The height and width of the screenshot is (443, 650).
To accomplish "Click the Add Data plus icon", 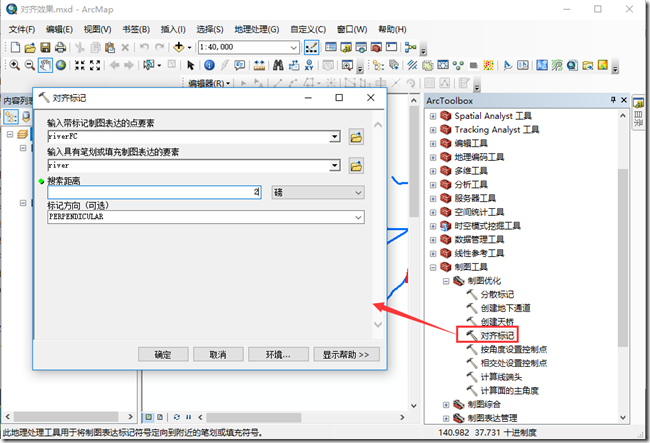I will [x=179, y=47].
